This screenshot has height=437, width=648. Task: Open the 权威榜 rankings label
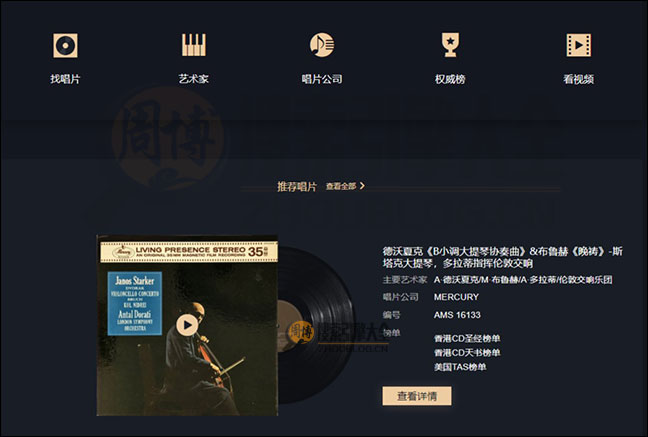pos(450,79)
